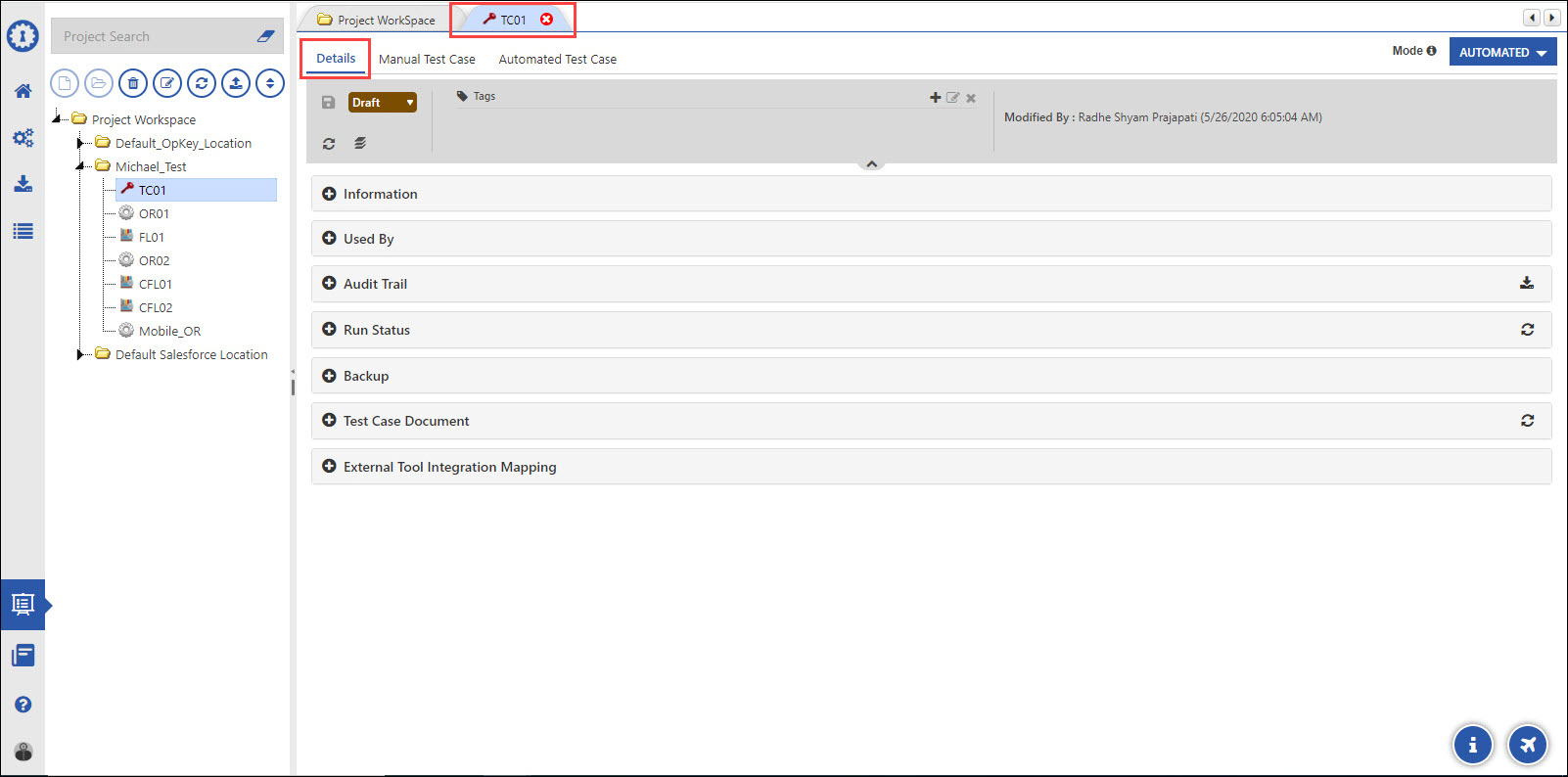Screen dimensions: 1568x777
Task: Click the expand/collapse tree toolbar icon
Action: click(x=270, y=83)
